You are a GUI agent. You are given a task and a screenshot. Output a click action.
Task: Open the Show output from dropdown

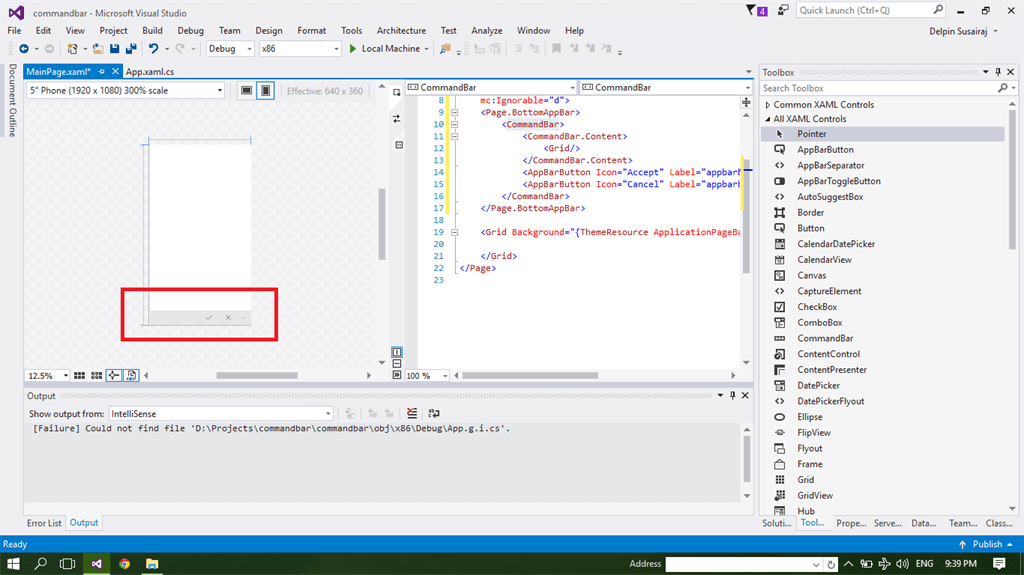pos(221,413)
